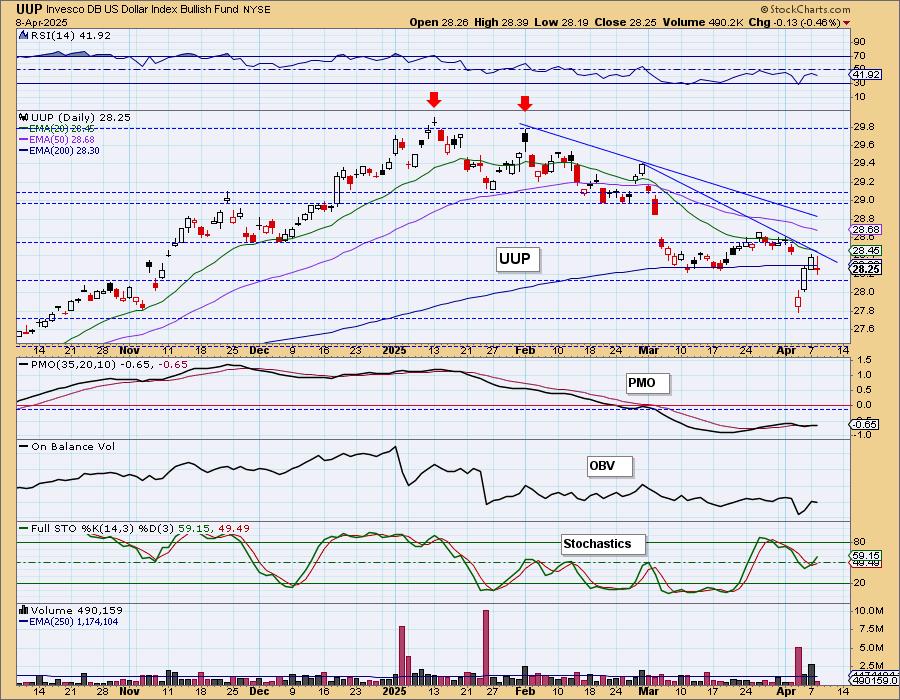900x700 pixels.
Task: Click the dark blue EMA(200) legend line swatch
Action: (24, 150)
